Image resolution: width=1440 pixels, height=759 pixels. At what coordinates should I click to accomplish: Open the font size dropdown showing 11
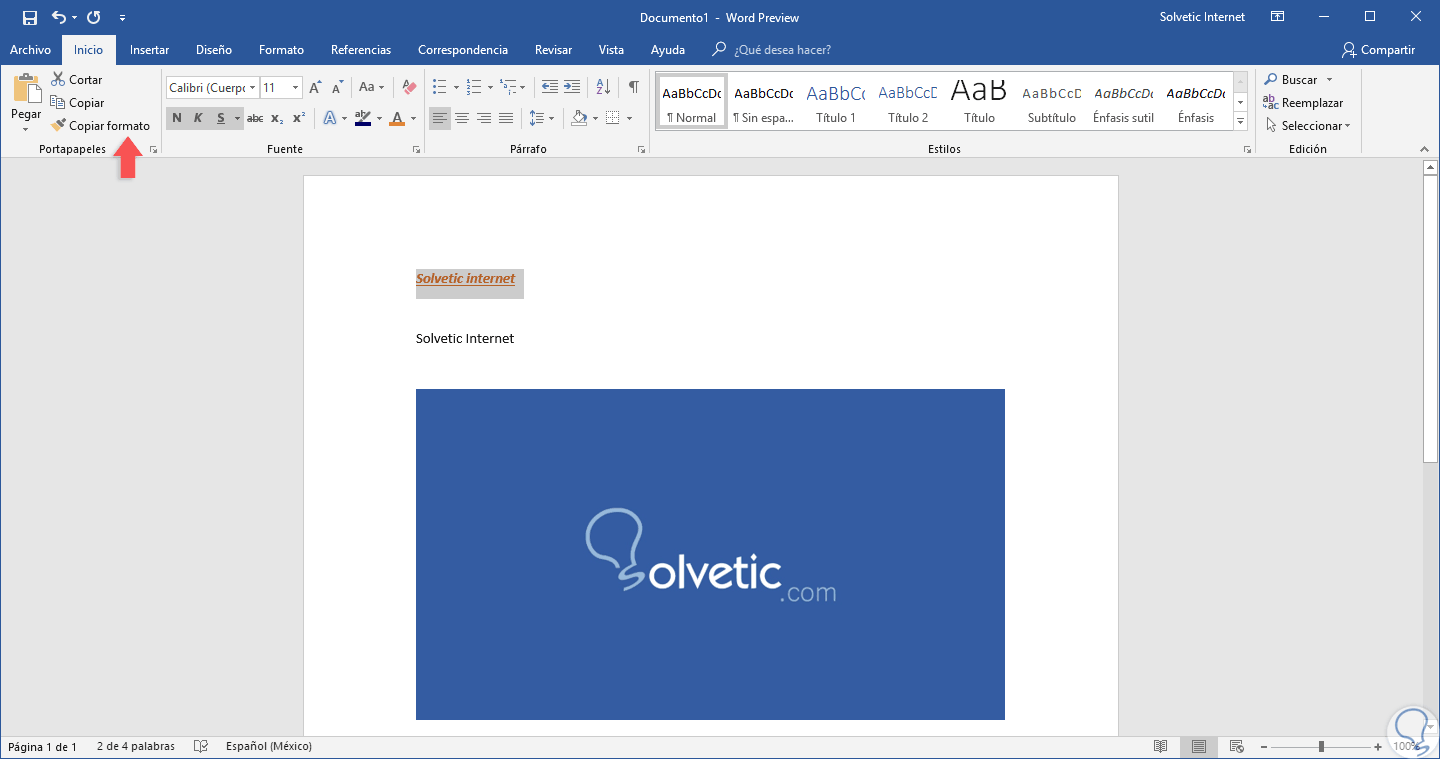point(295,88)
